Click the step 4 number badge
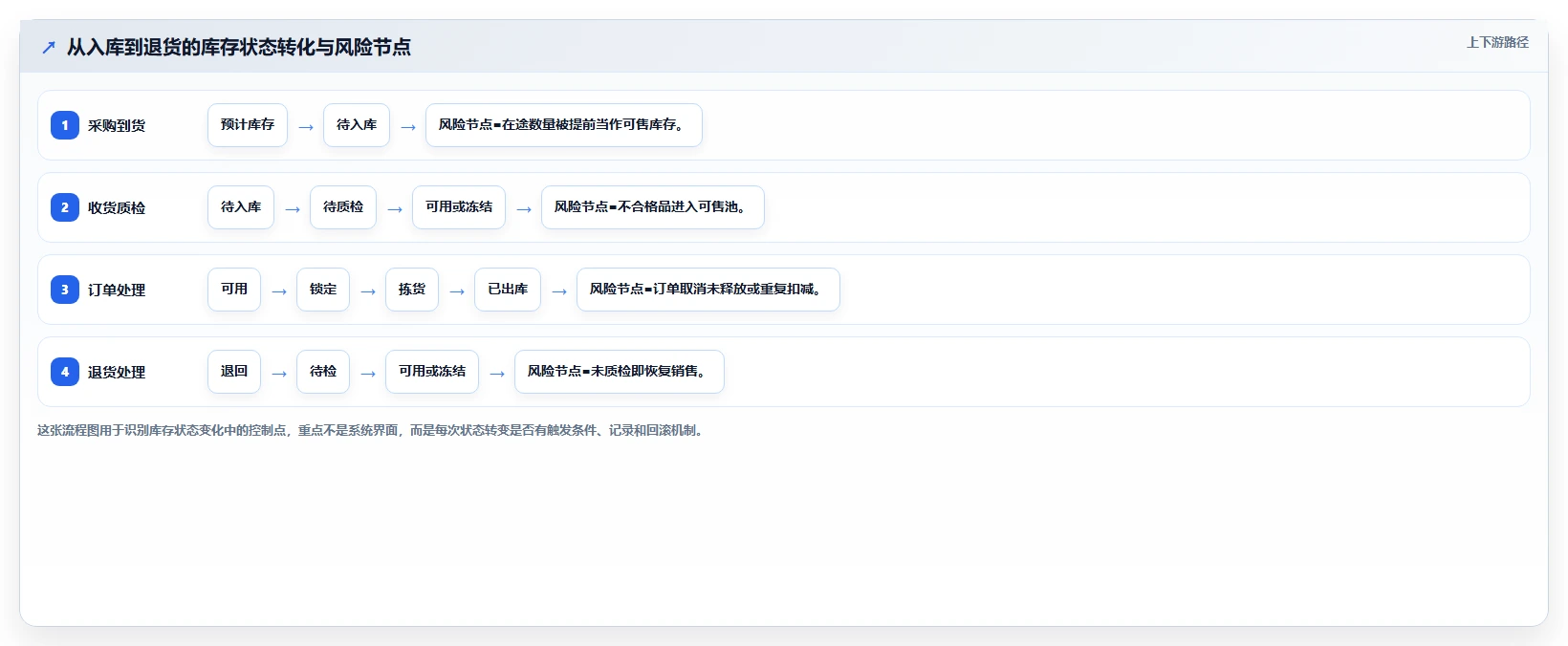1568x646 pixels. point(65,372)
